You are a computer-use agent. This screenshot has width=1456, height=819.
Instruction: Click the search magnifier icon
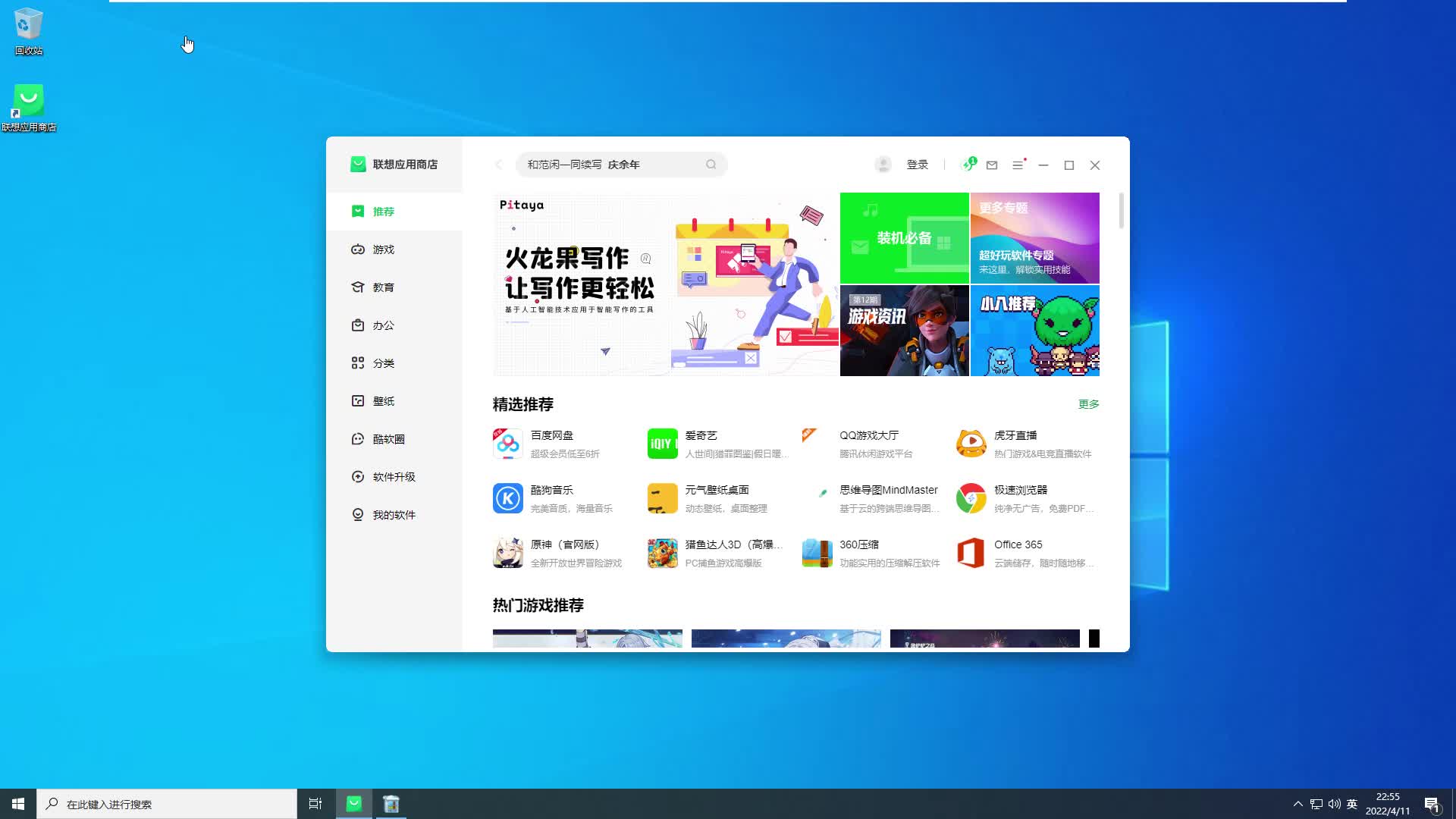711,165
